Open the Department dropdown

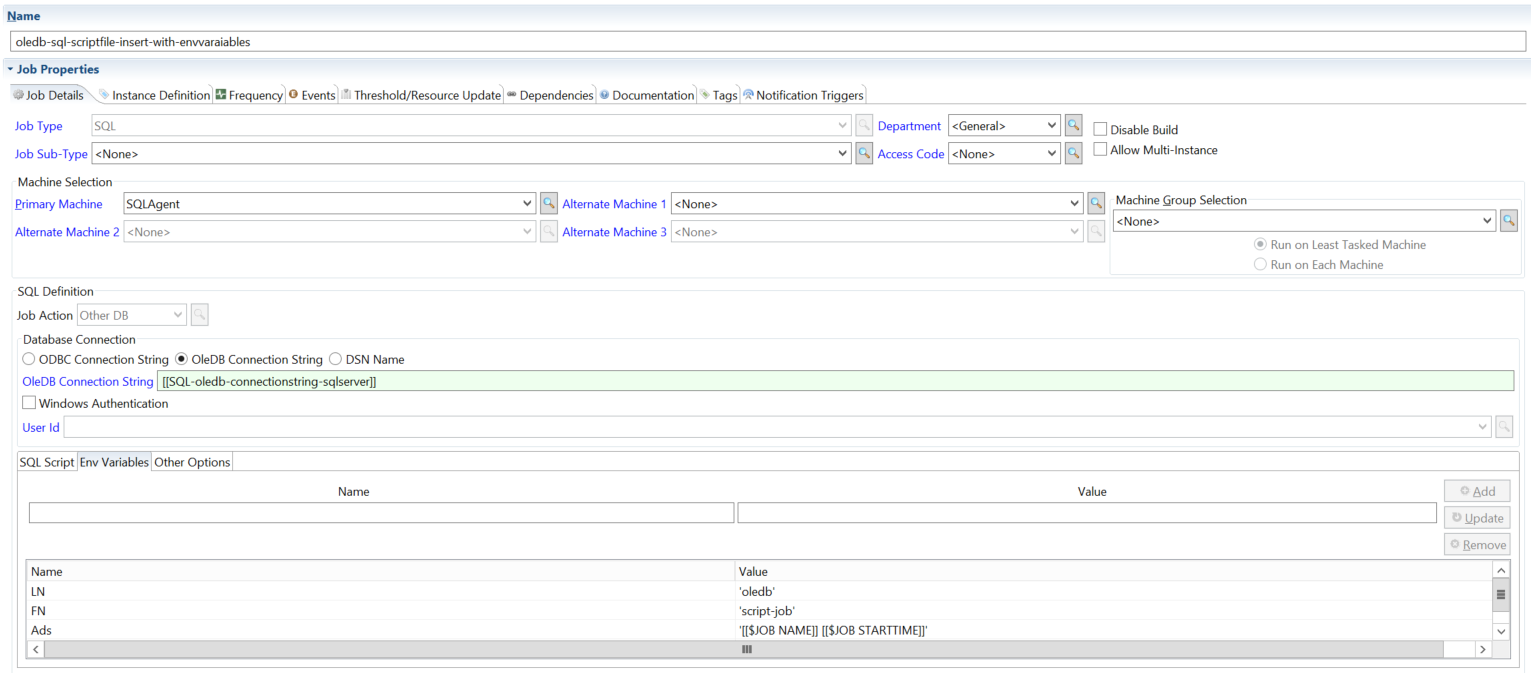[x=1051, y=126]
